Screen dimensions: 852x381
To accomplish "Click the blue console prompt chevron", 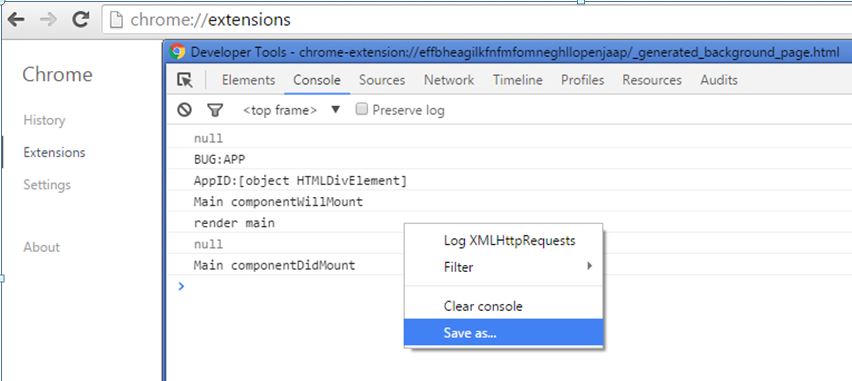I will 181,286.
